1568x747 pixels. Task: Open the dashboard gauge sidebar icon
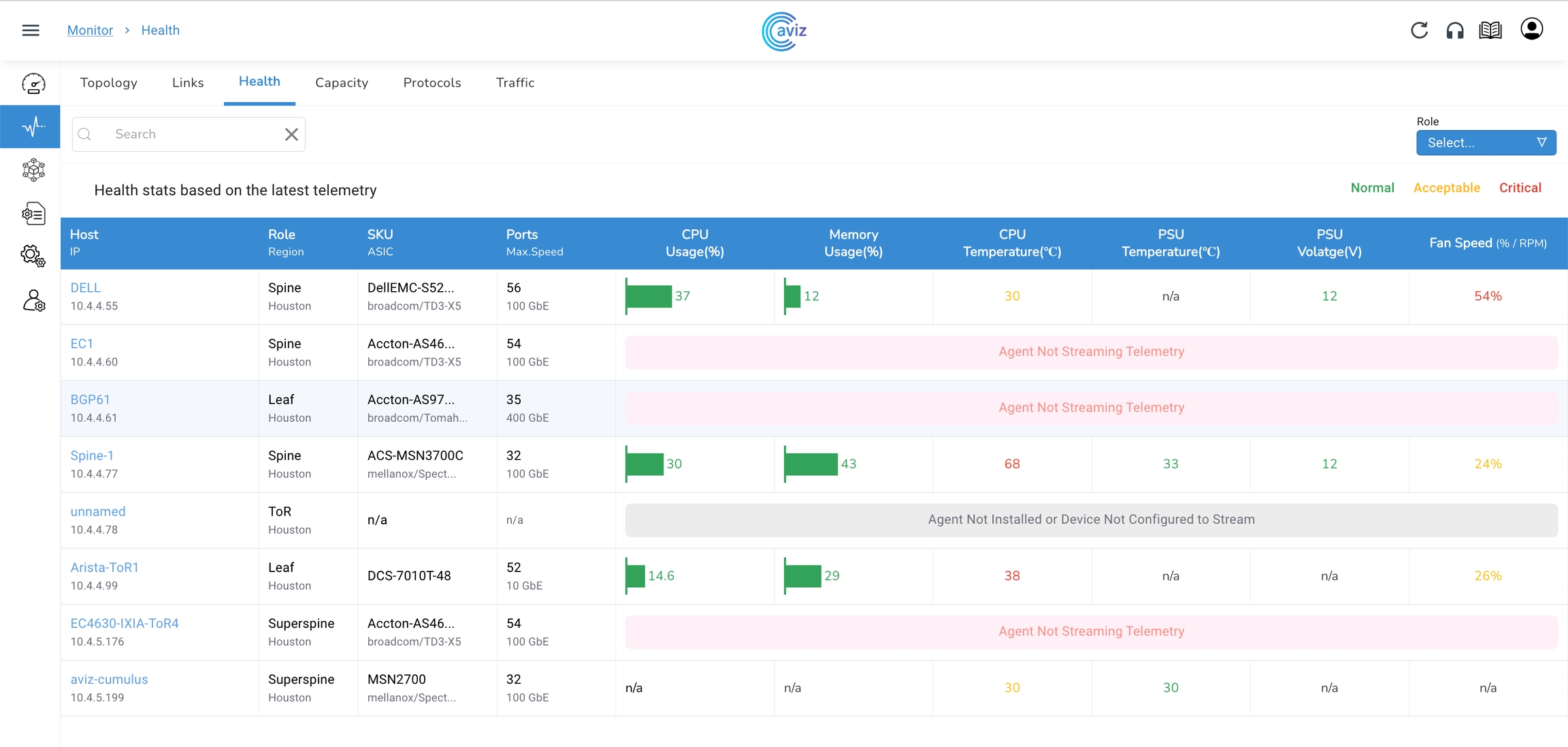coord(33,84)
